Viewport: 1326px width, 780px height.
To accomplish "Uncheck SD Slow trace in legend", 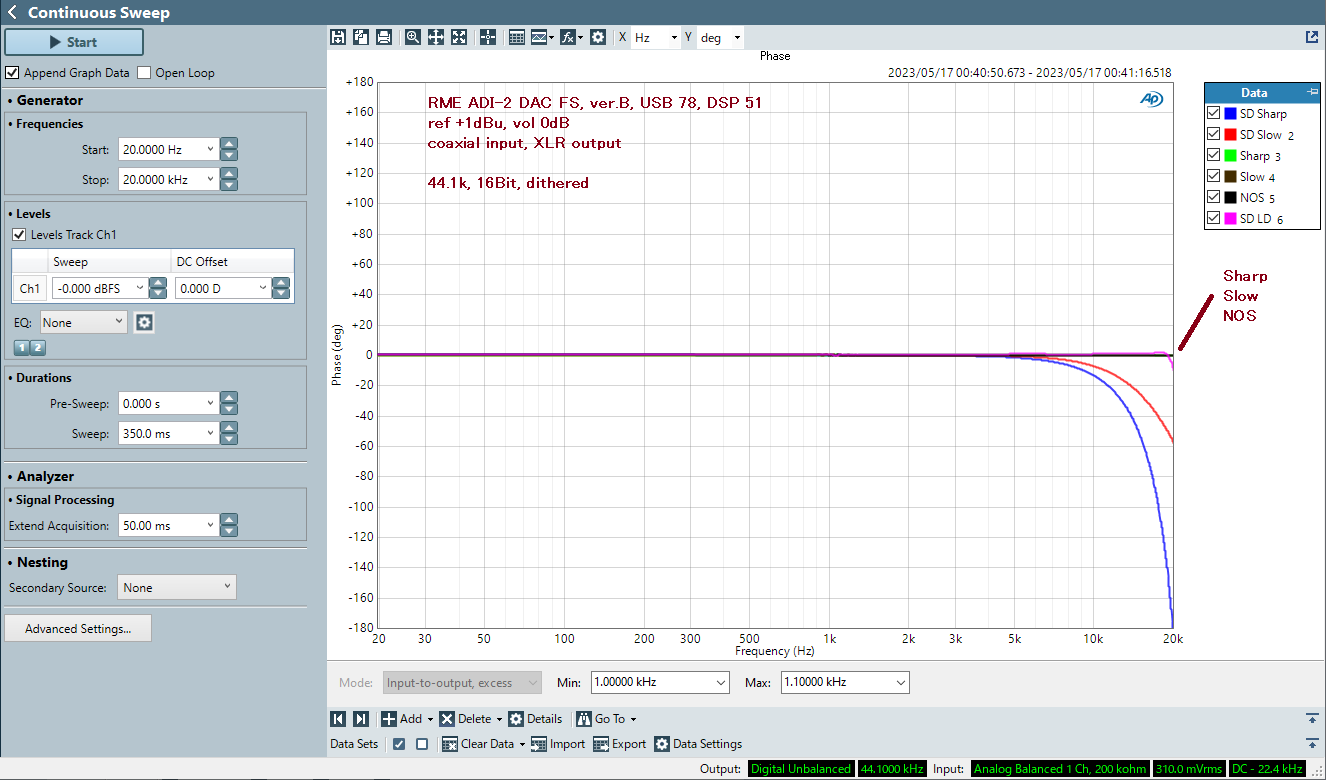I will (1214, 135).
